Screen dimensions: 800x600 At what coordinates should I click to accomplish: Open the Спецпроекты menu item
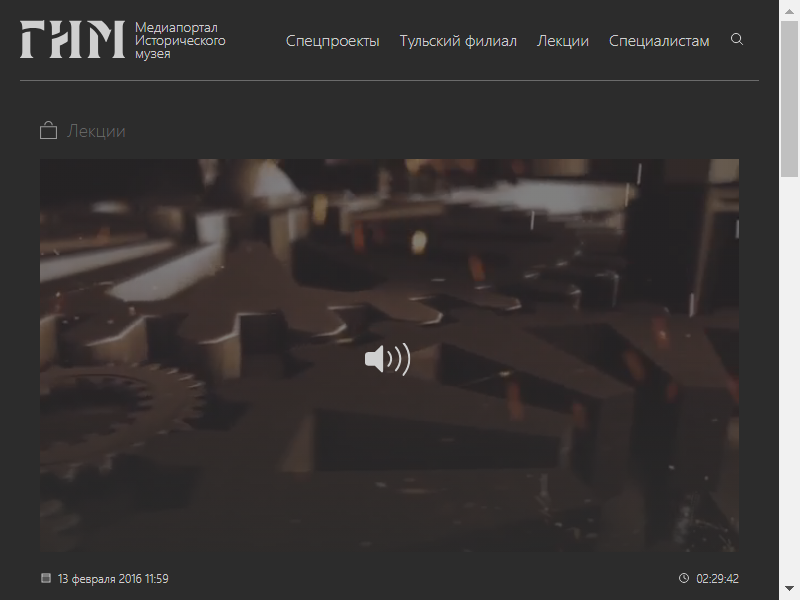point(332,41)
